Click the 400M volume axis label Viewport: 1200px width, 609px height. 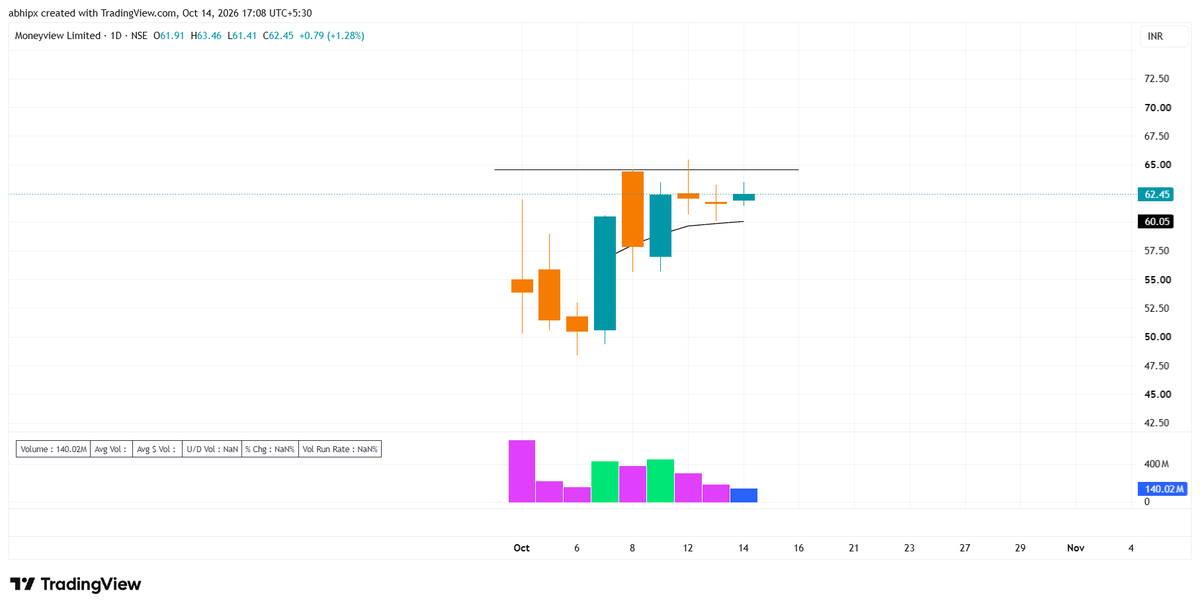tap(1156, 465)
